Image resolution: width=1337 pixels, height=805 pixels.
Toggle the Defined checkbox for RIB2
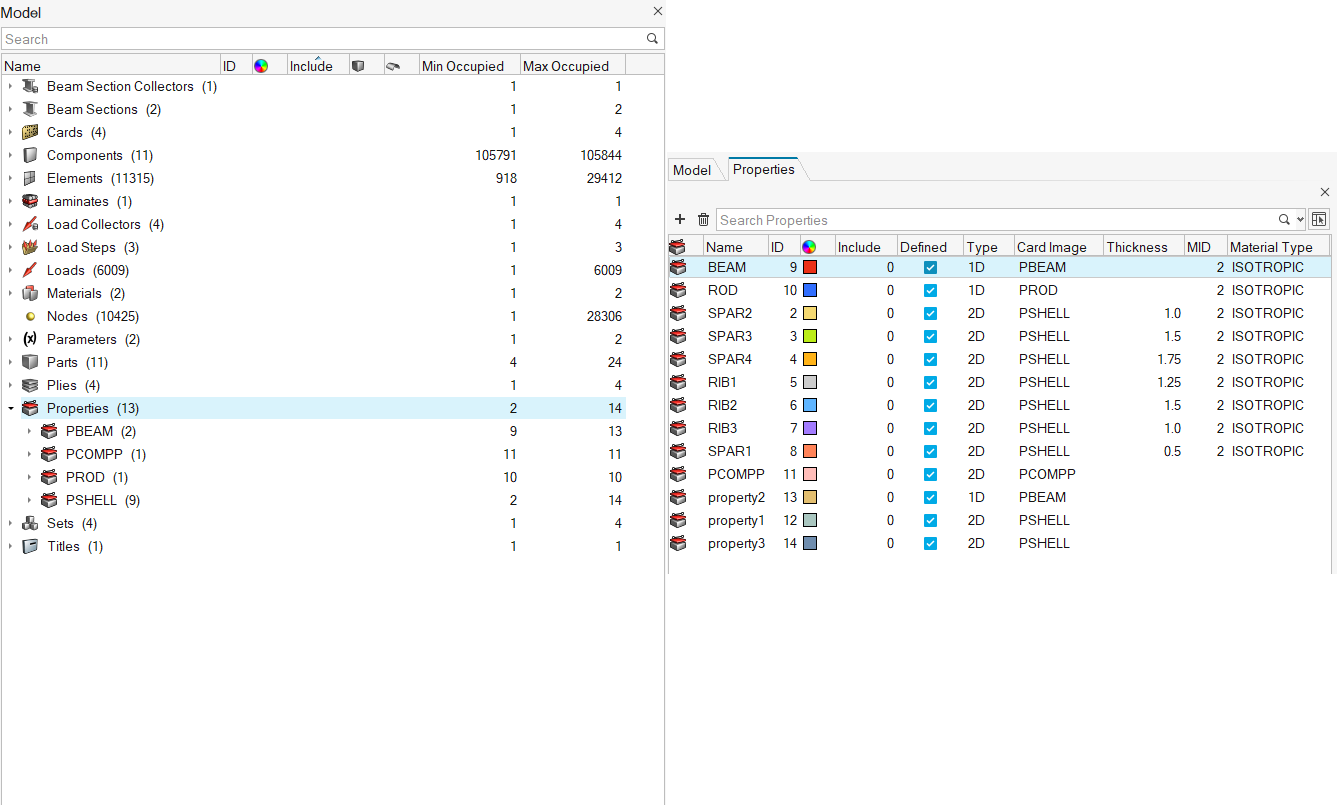[x=930, y=406]
